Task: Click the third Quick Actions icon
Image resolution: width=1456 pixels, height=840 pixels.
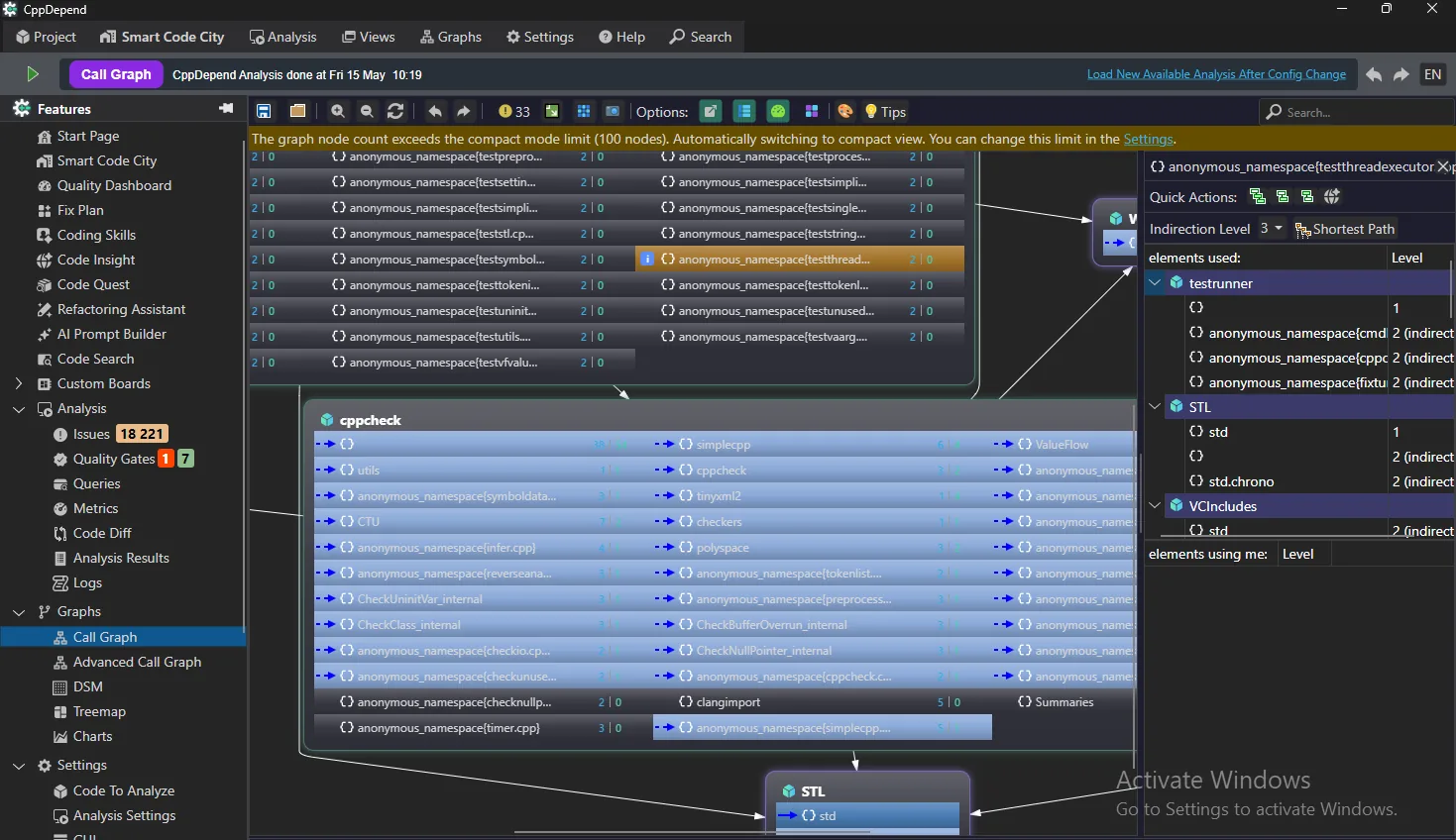Action: pyautogui.click(x=1306, y=196)
